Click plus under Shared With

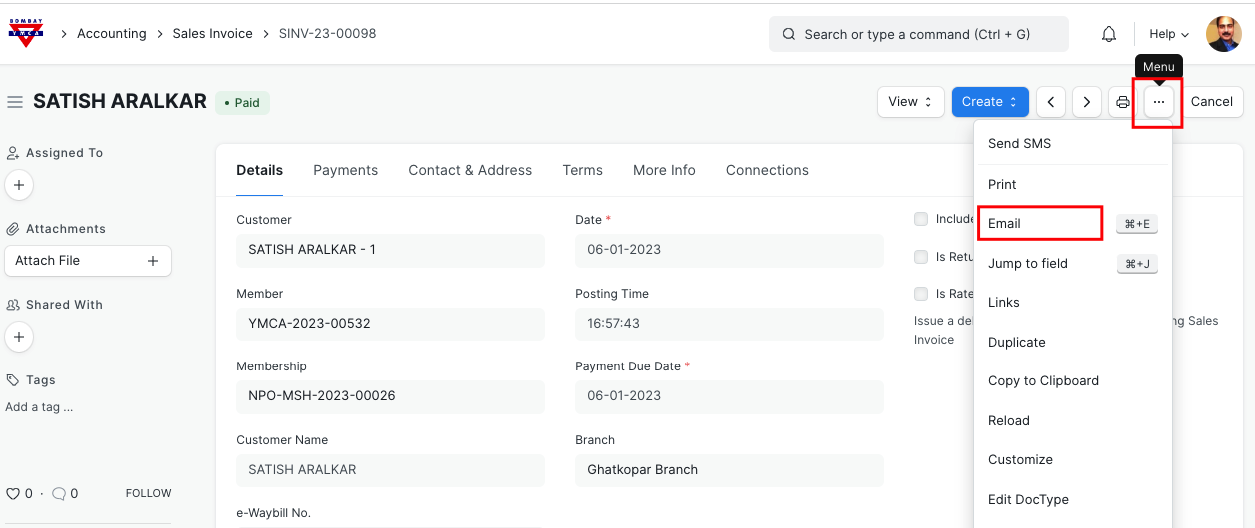(x=19, y=337)
